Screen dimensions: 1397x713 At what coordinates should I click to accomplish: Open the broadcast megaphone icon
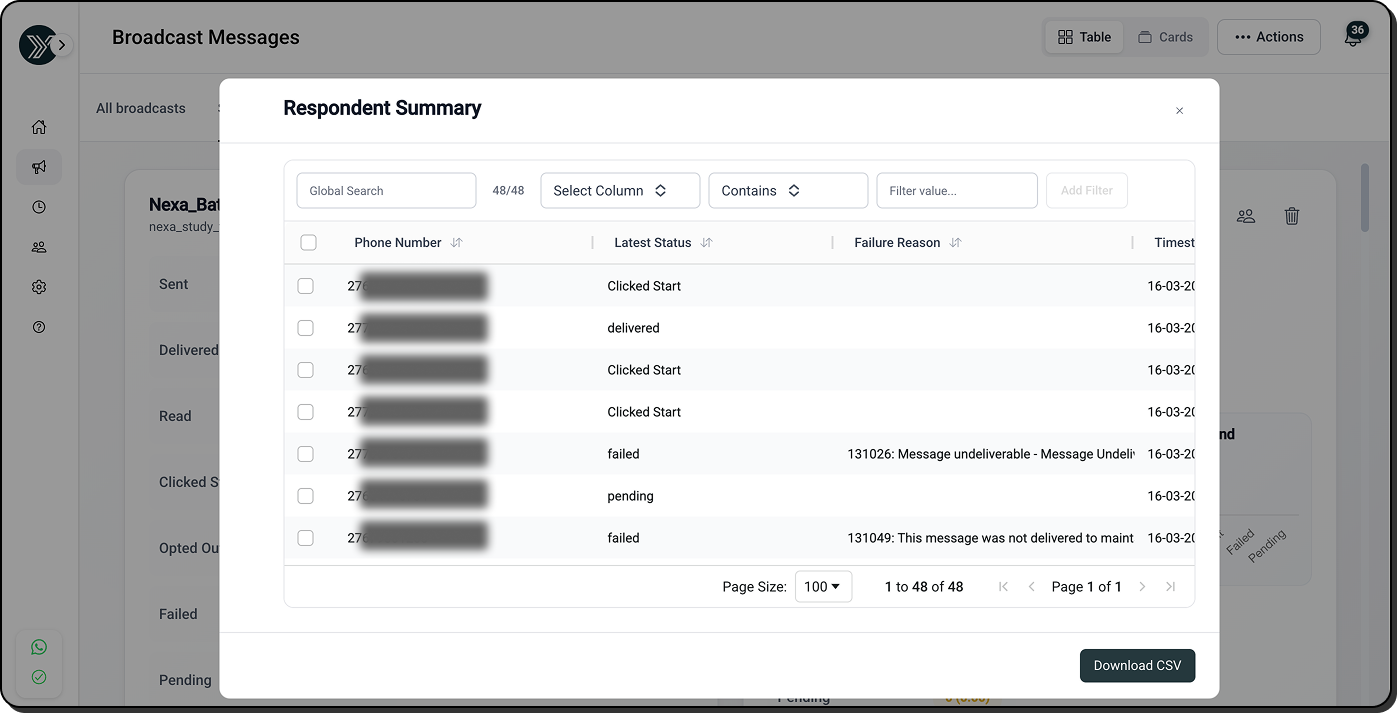[39, 167]
